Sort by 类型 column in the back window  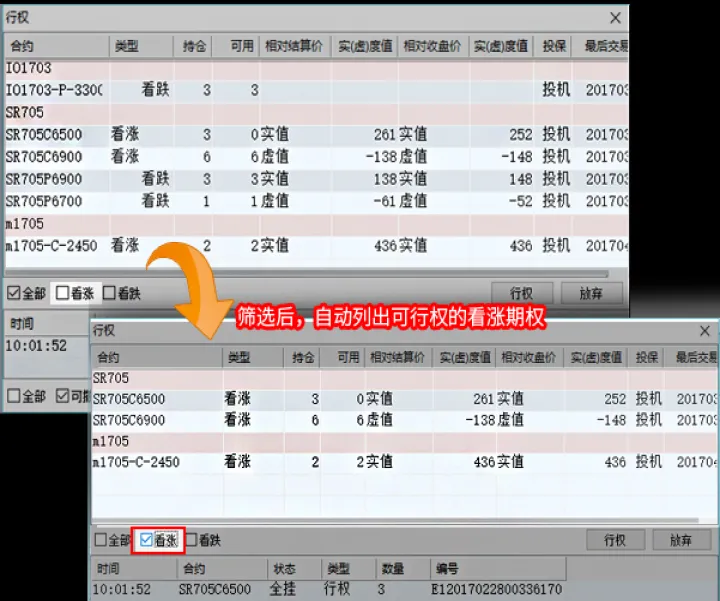pos(141,46)
